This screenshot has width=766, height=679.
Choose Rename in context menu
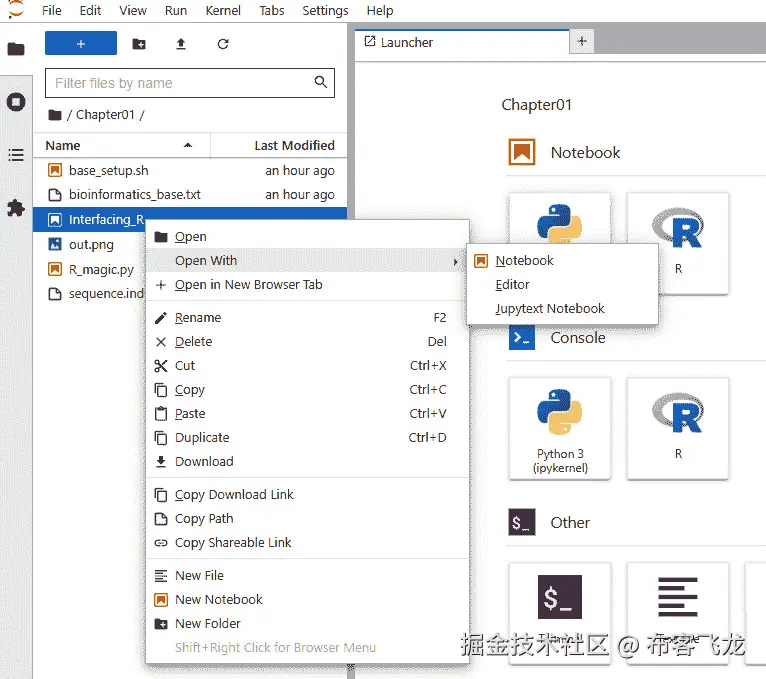pos(307,318)
